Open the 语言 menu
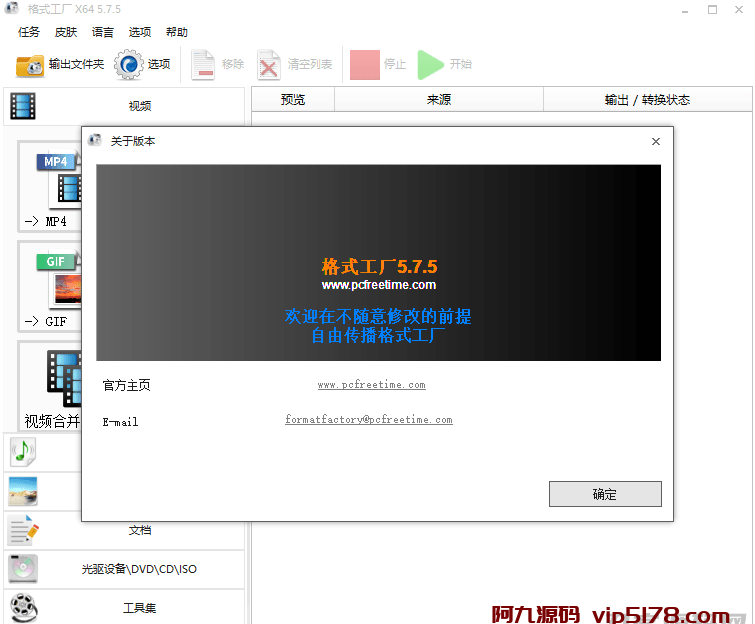The width and height of the screenshot is (755, 624). [x=103, y=32]
